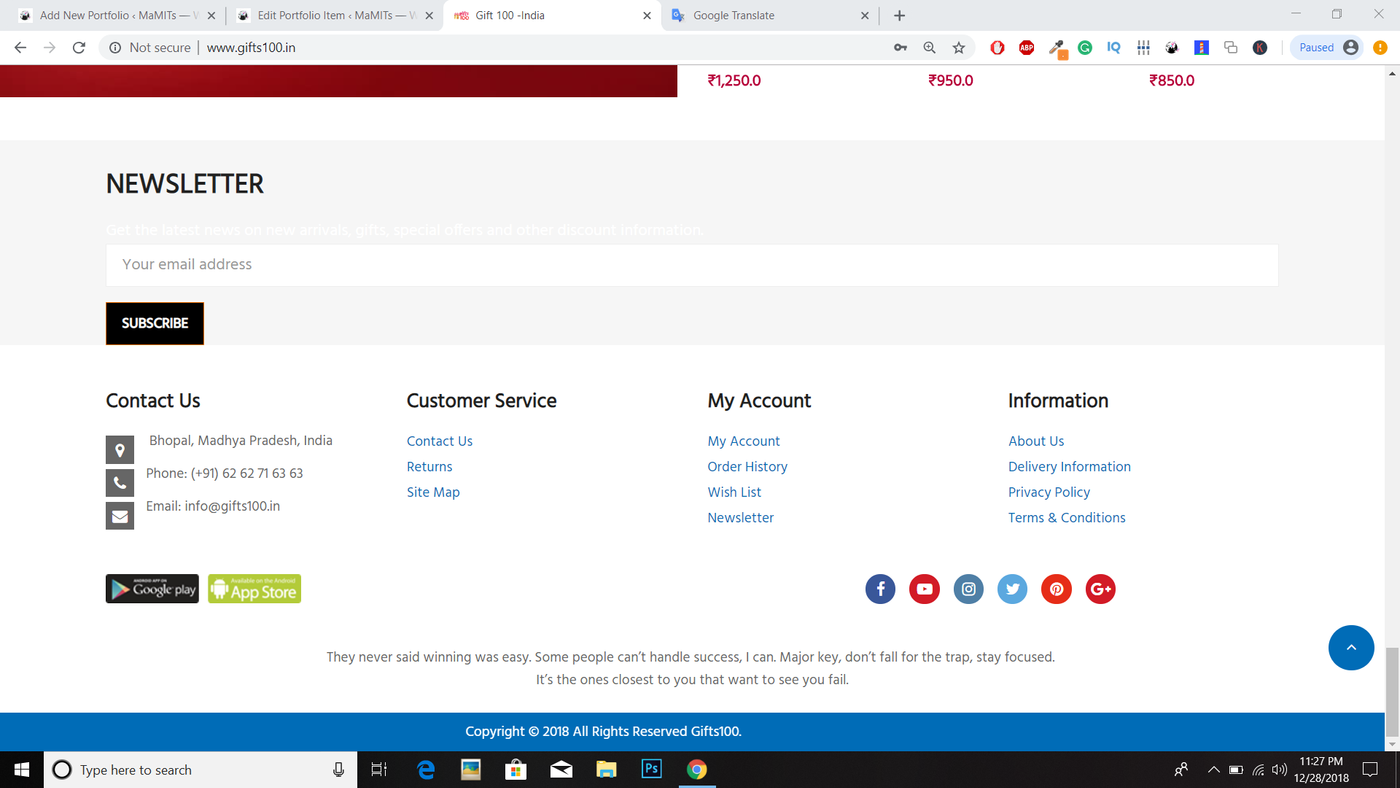Viewport: 1400px width, 788px height.
Task: Open Photoshop from the taskbar
Action: point(652,769)
